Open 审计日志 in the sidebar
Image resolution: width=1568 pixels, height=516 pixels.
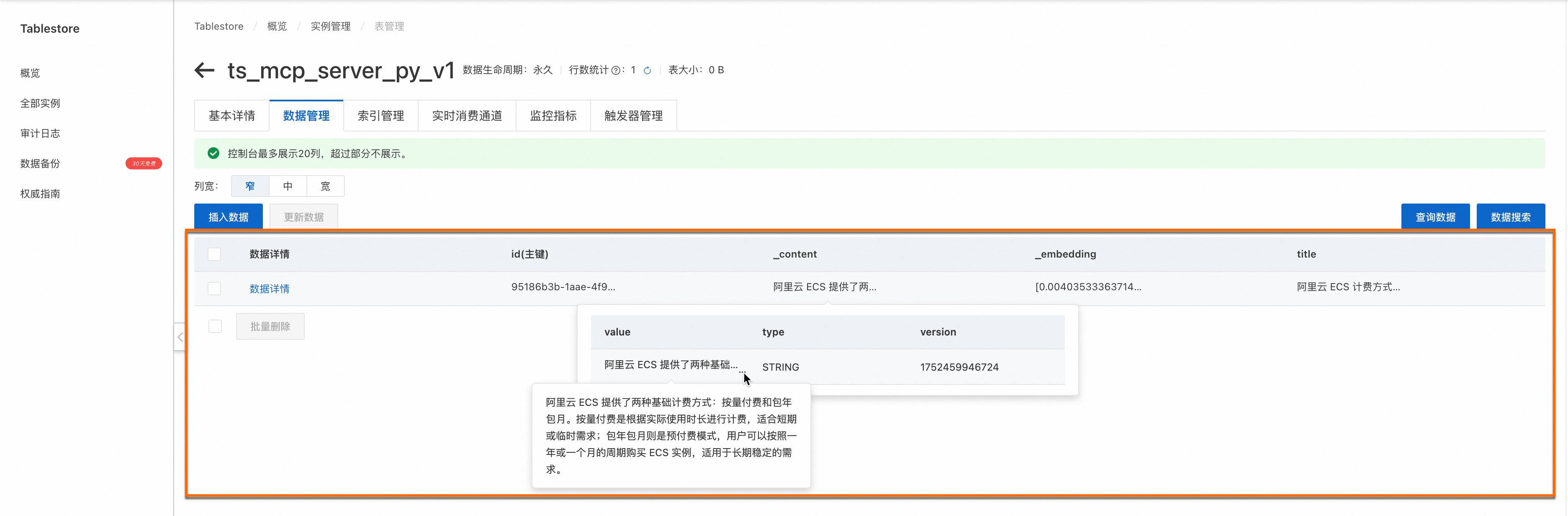point(40,134)
